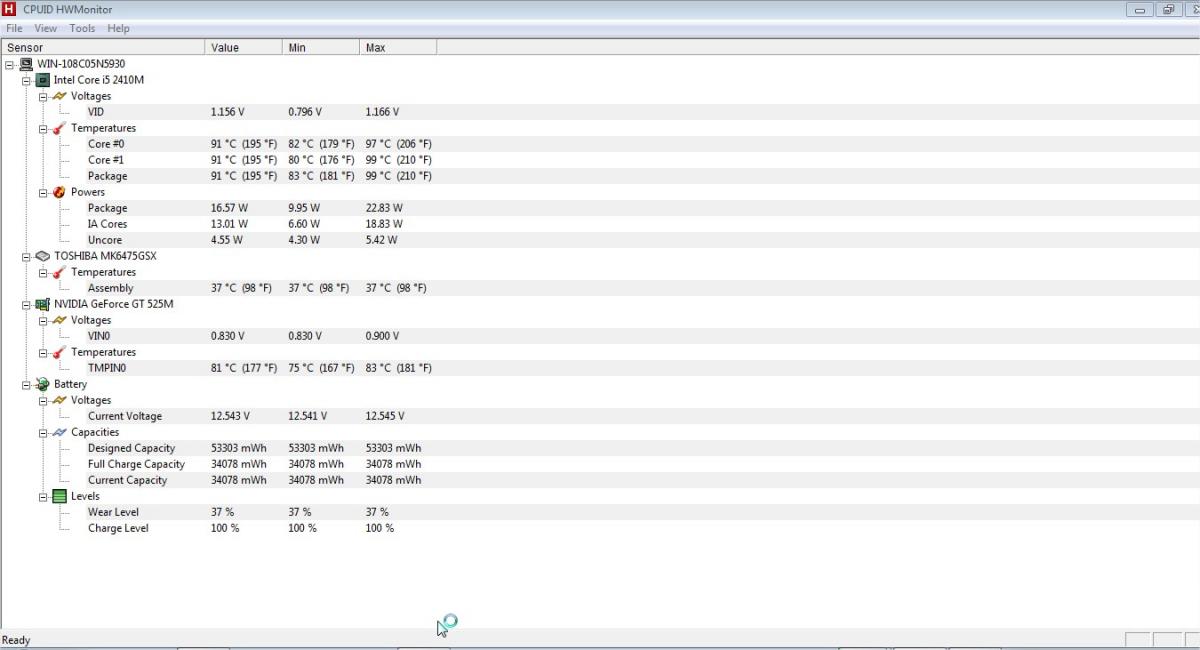Click the voltage icon next to CPU Voltages

[x=59, y=96]
